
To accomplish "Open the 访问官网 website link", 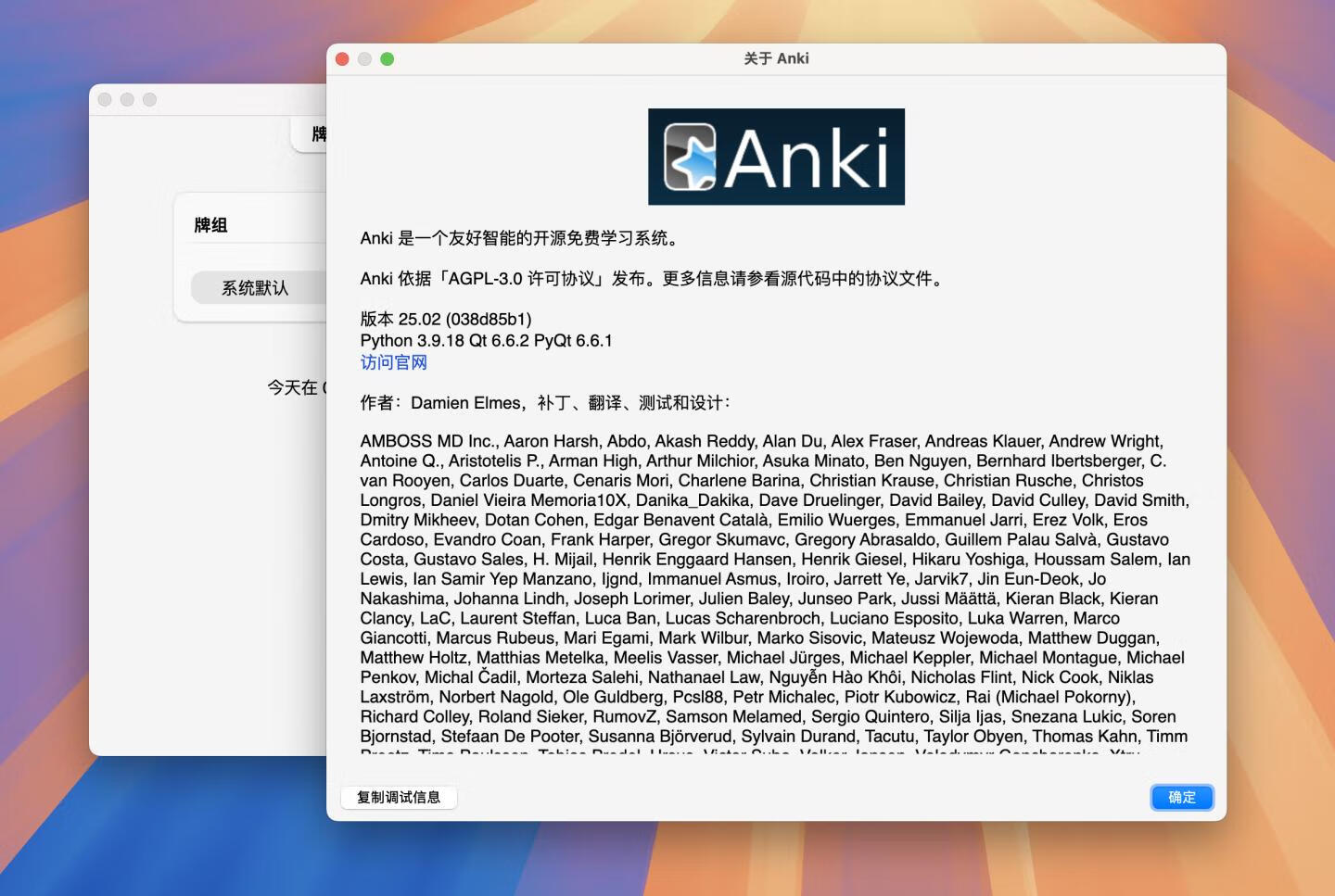I will click(393, 362).
